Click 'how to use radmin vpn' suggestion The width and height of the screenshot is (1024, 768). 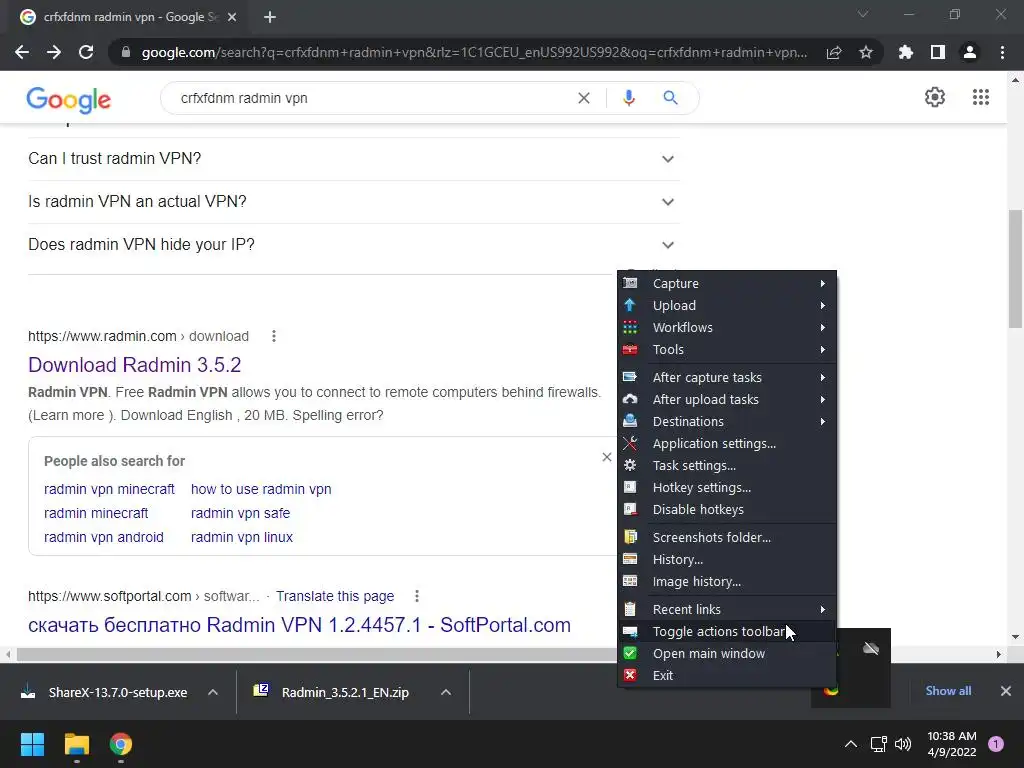(x=261, y=489)
